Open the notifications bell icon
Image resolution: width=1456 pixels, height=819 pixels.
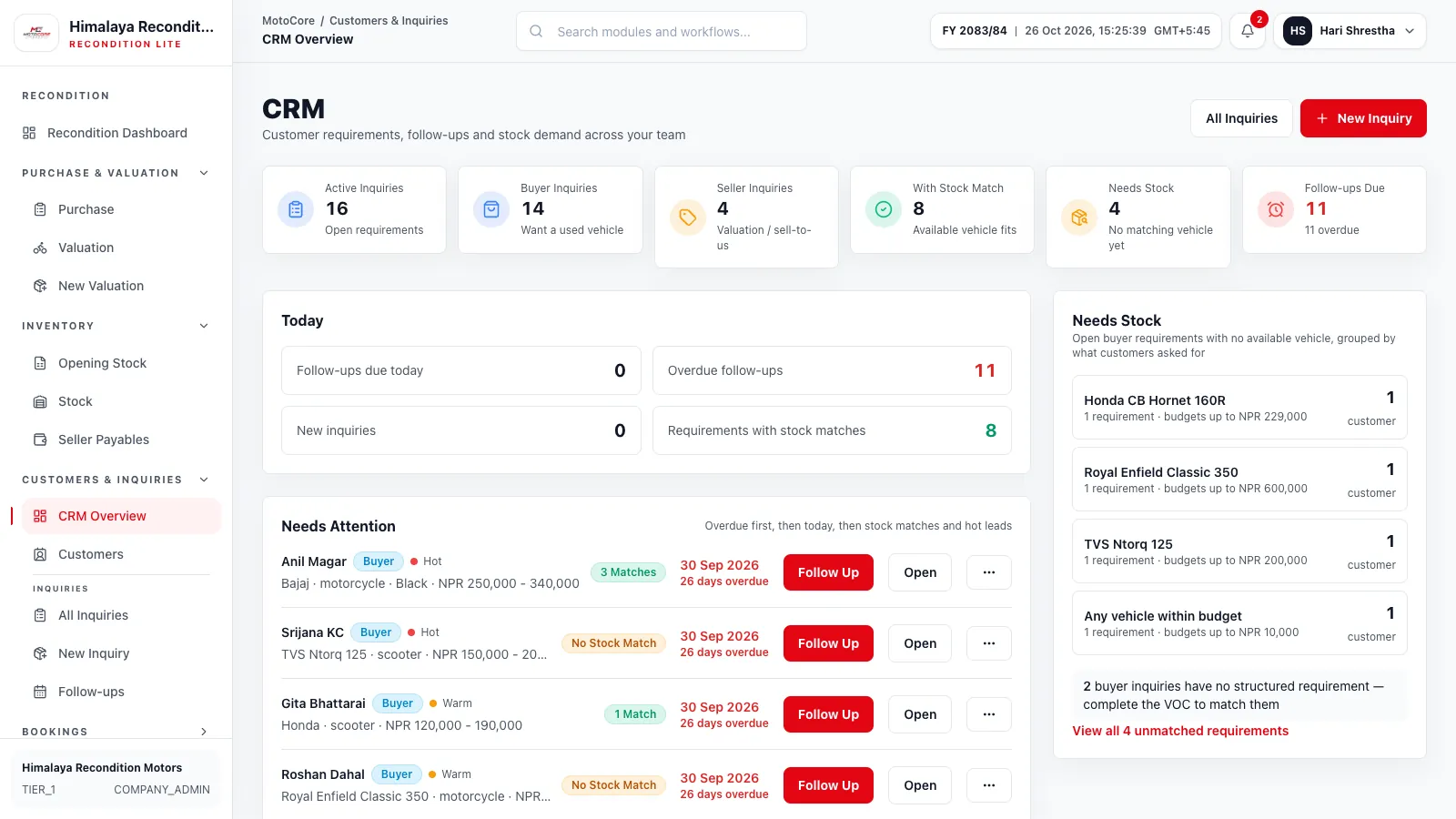click(x=1248, y=31)
